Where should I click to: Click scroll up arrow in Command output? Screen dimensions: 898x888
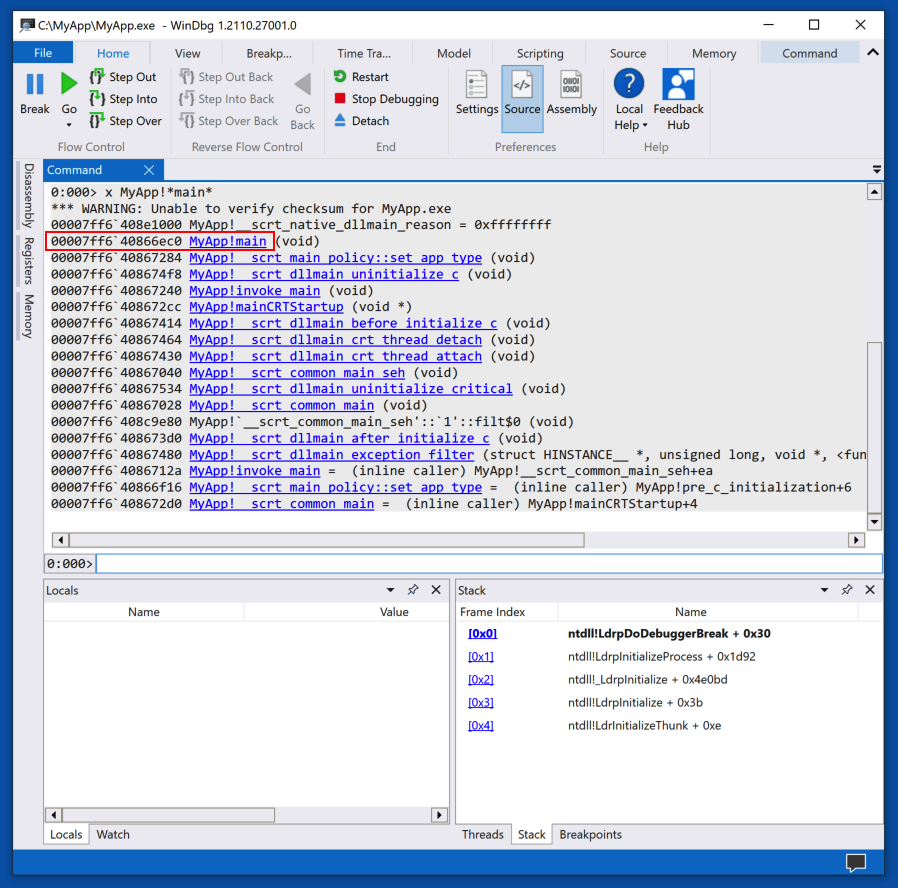click(874, 192)
